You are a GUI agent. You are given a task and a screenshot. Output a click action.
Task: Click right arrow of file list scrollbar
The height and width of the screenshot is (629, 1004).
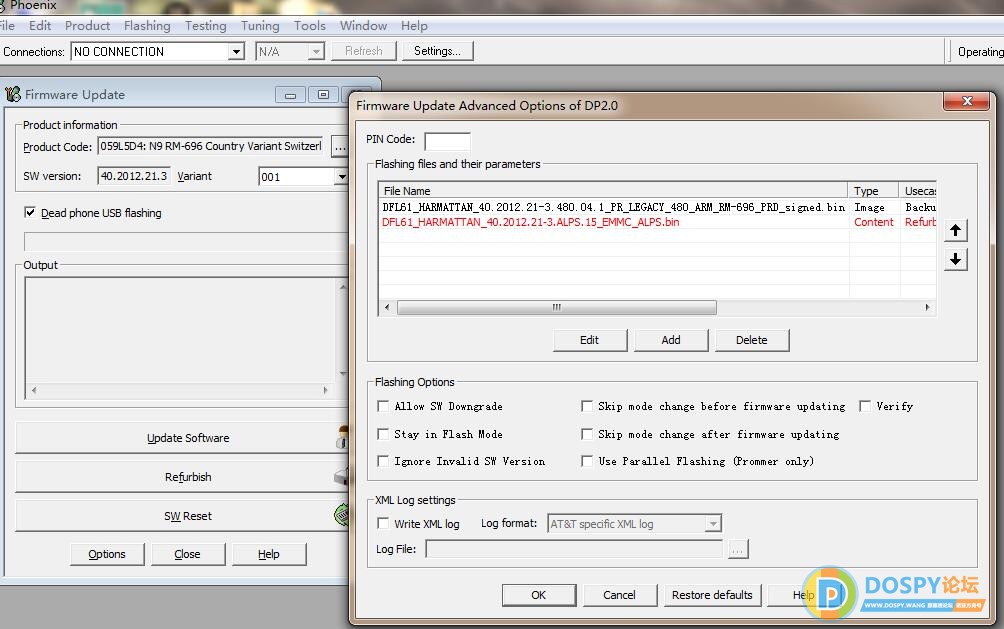tap(927, 307)
